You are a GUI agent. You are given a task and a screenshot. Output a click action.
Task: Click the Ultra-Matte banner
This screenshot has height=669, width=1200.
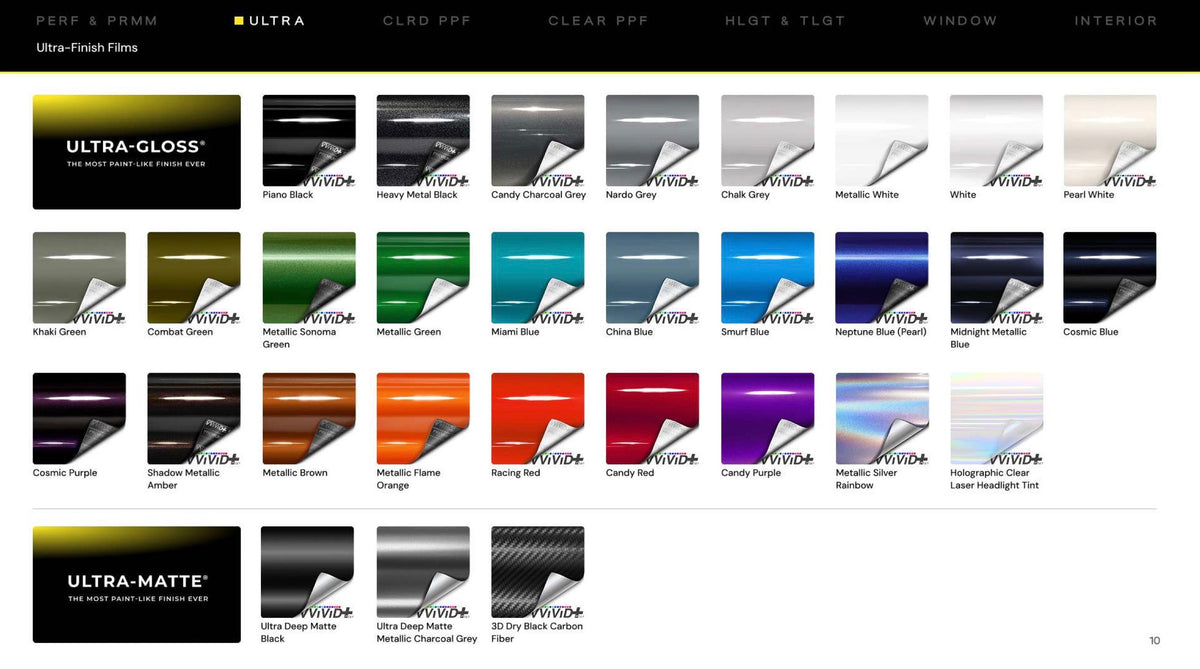pyautogui.click(x=137, y=584)
